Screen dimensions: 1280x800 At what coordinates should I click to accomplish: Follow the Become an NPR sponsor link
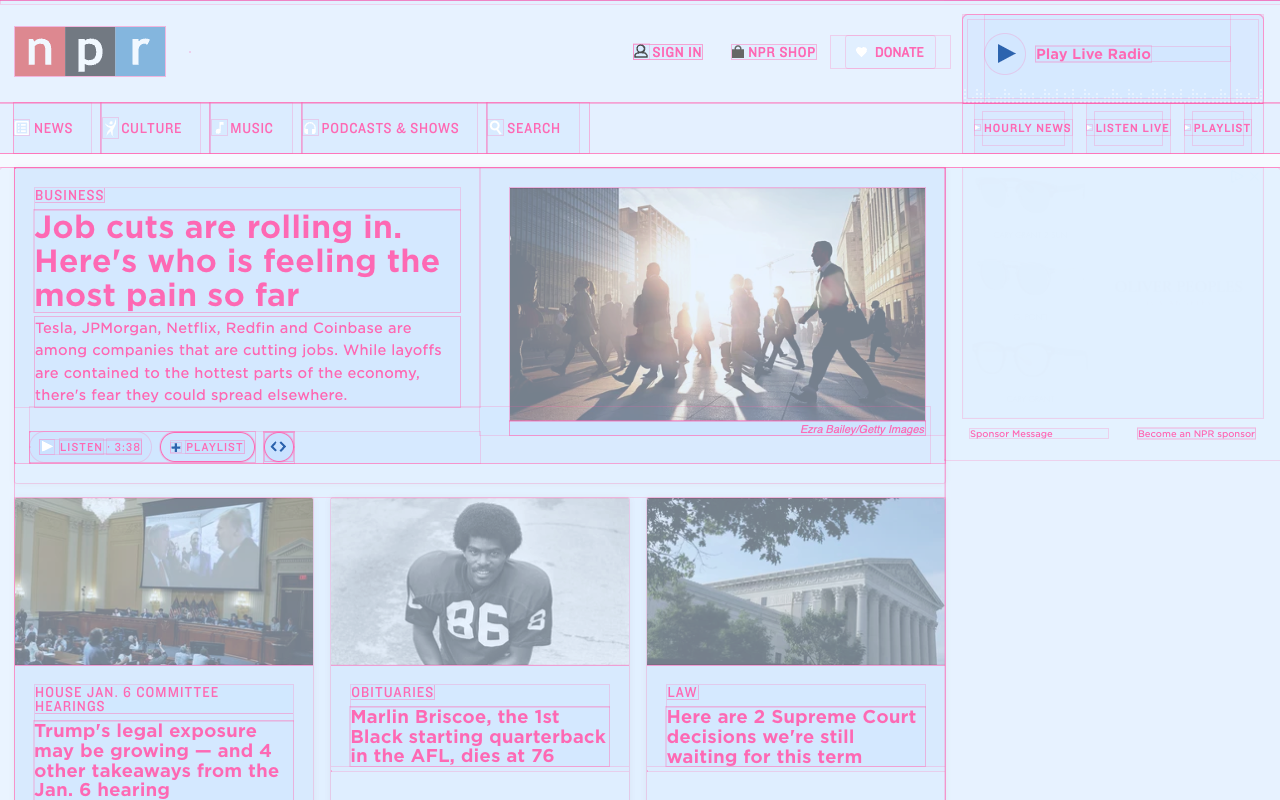(x=1196, y=434)
